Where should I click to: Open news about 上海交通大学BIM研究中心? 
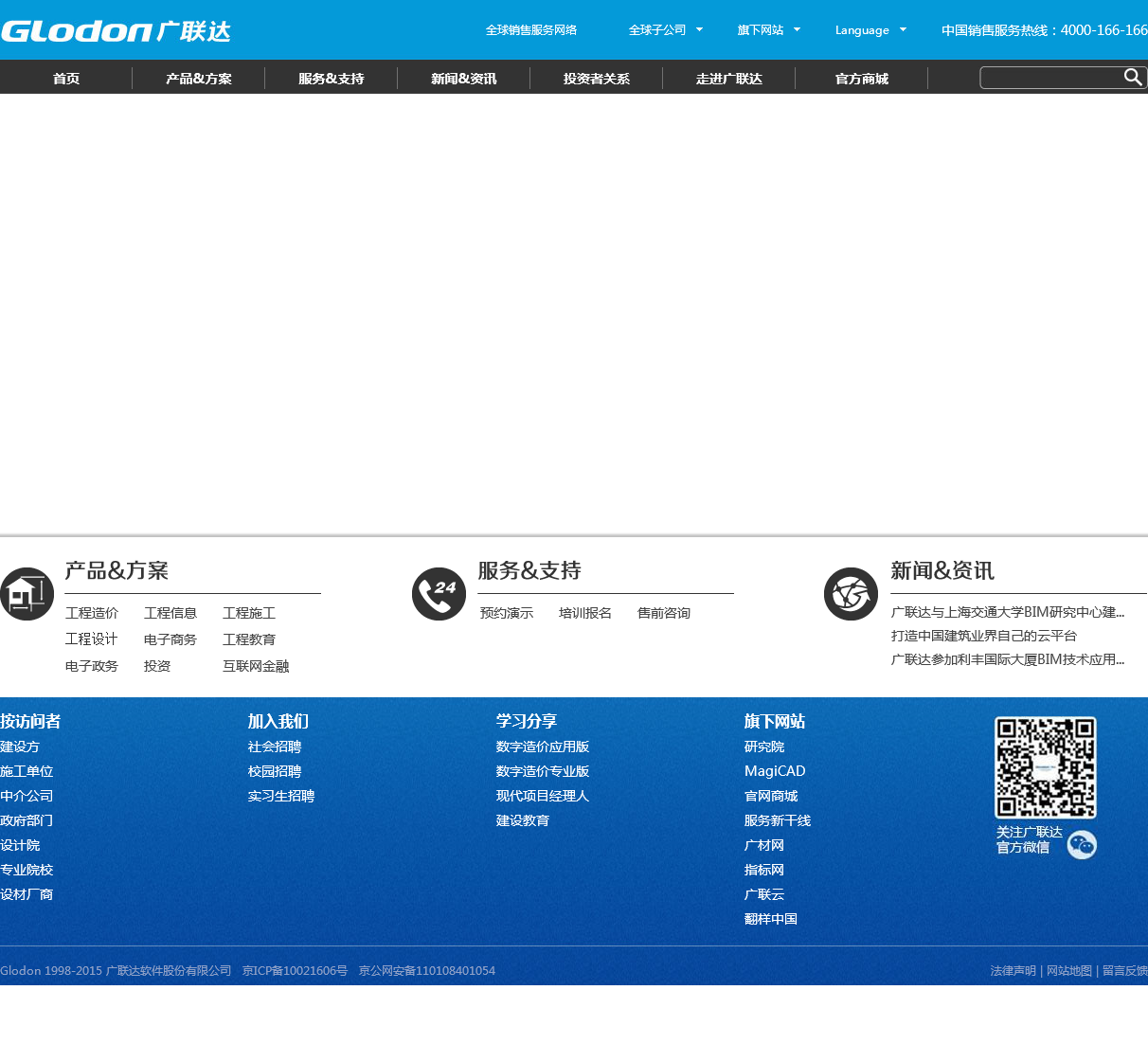click(1008, 612)
